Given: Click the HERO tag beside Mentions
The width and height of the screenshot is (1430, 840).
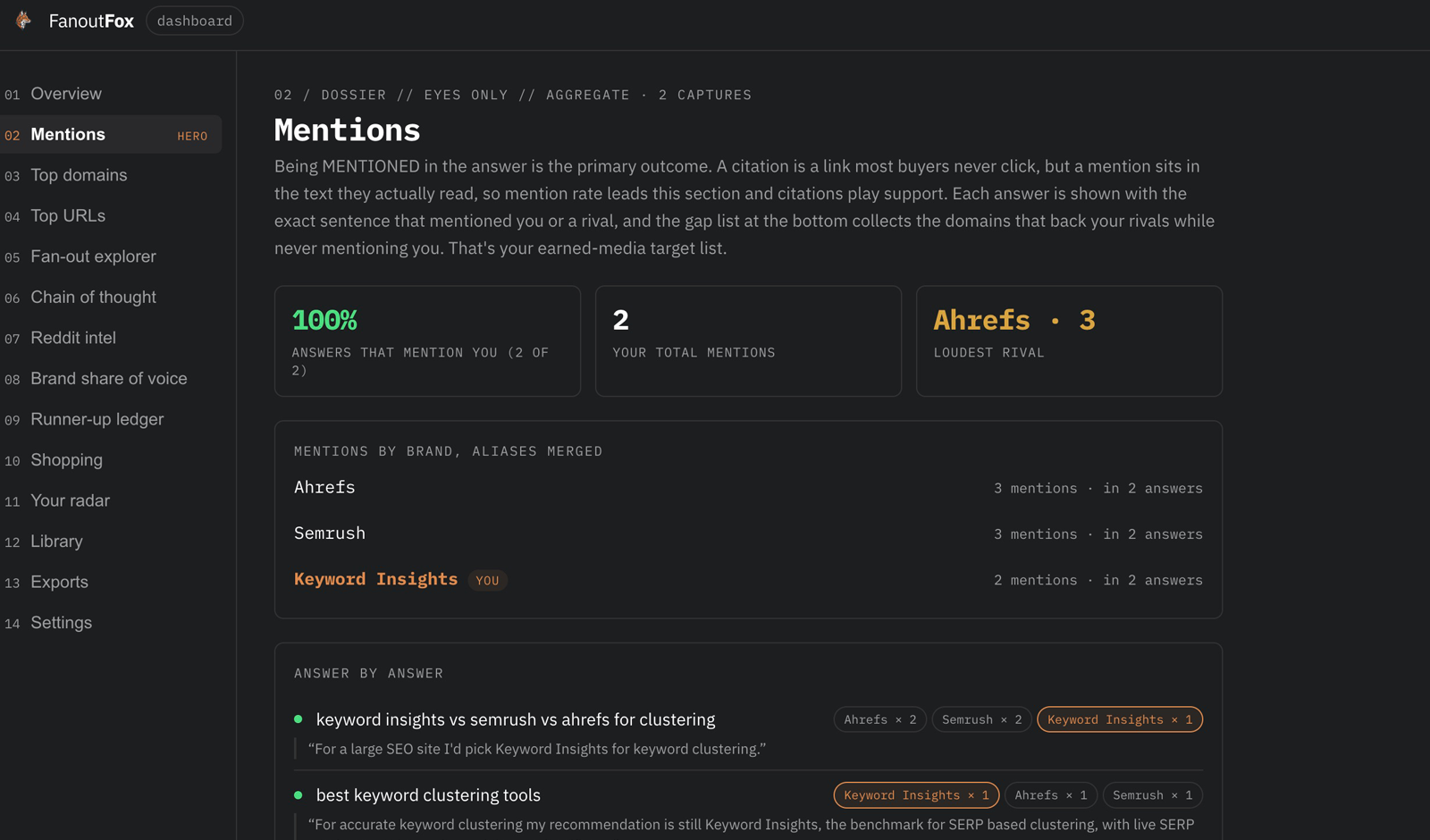Looking at the screenshot, I should click(x=192, y=136).
